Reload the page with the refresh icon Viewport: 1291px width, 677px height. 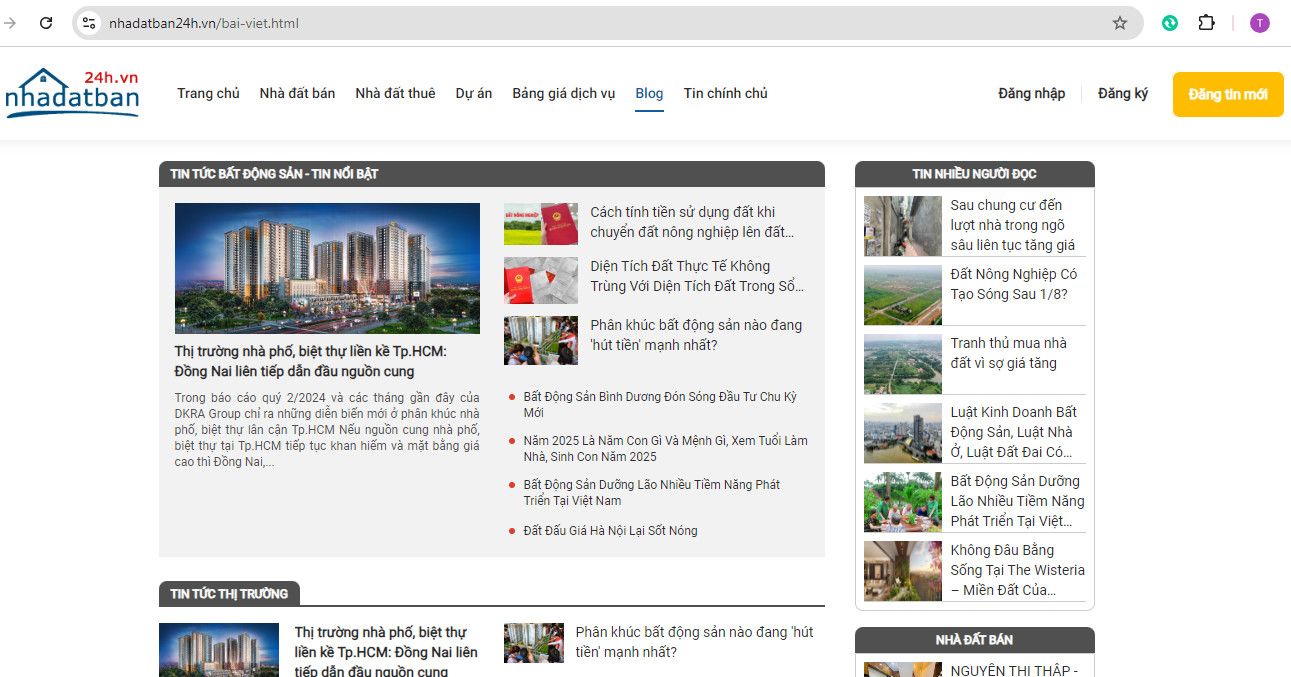pos(46,23)
